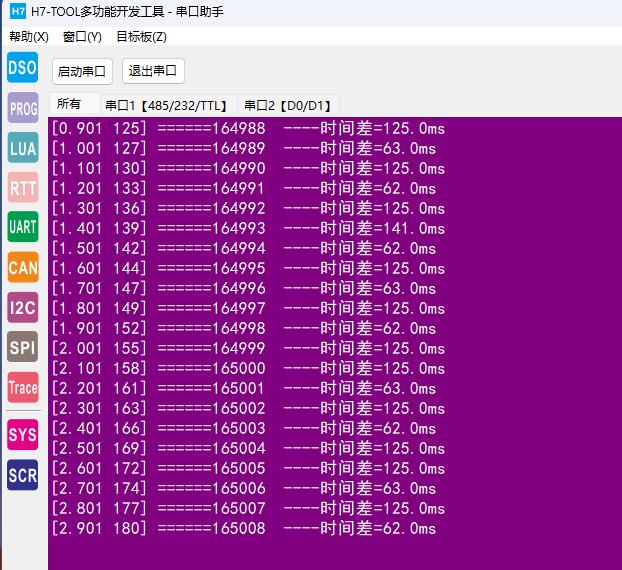Click the window title H7-TOOL多功能开发工具
Viewport: 622px width, 570px height.
[x=98, y=12]
